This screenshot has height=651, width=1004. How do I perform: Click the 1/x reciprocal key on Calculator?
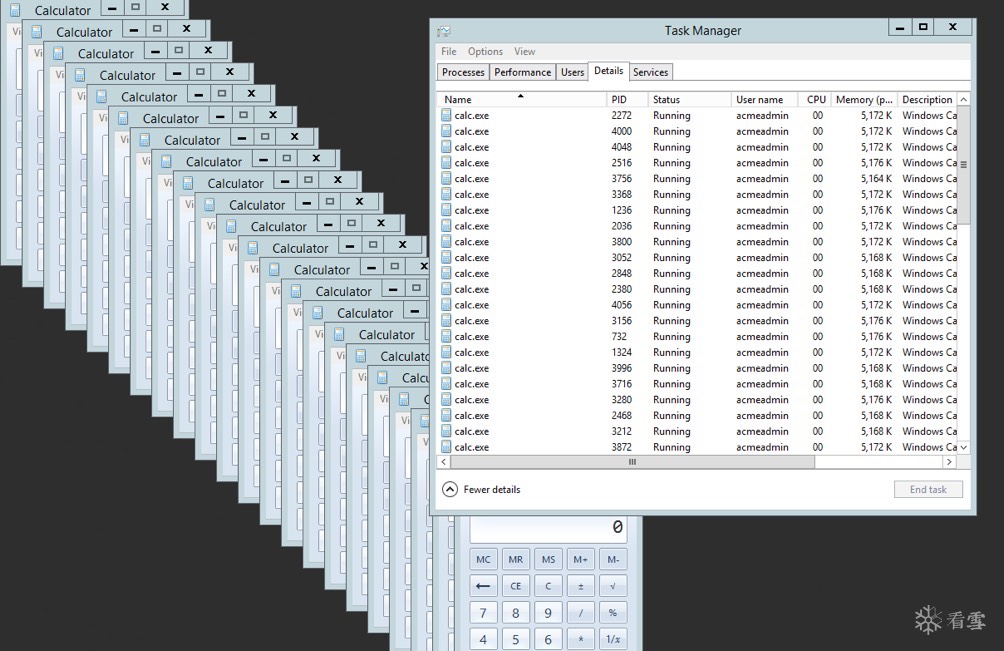click(613, 639)
